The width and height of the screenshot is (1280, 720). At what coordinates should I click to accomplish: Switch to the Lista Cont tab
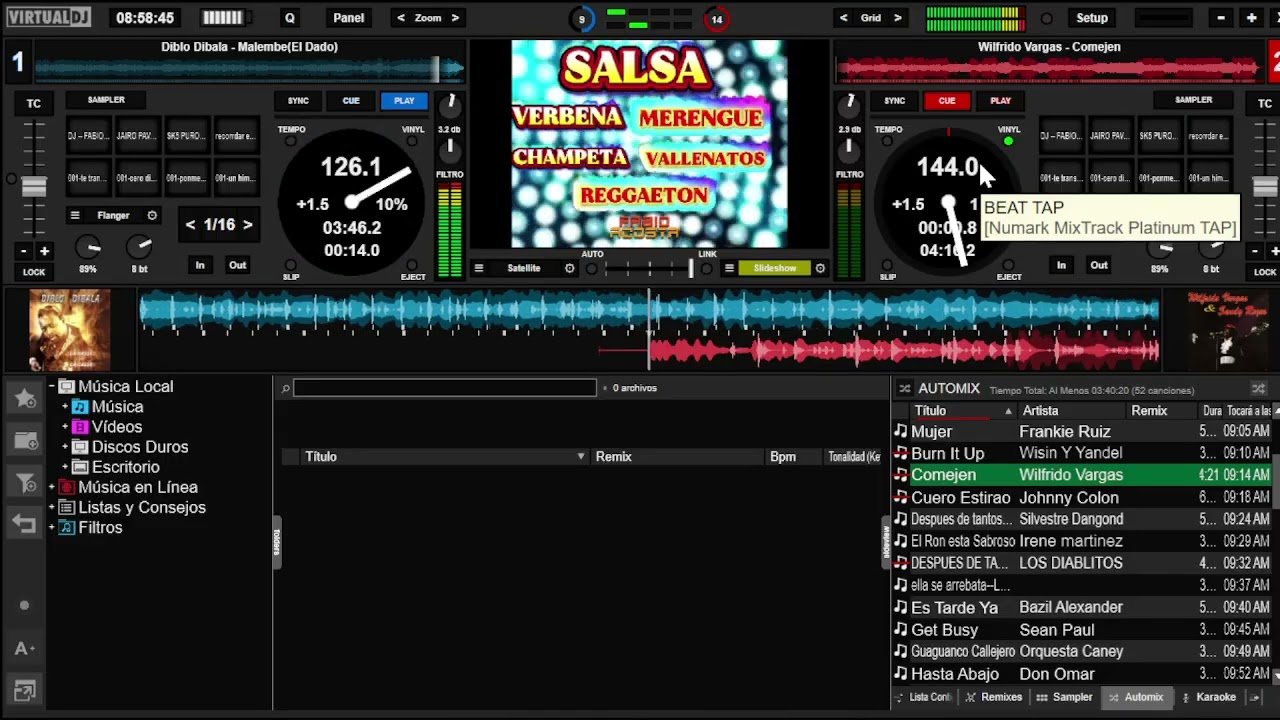(923, 697)
